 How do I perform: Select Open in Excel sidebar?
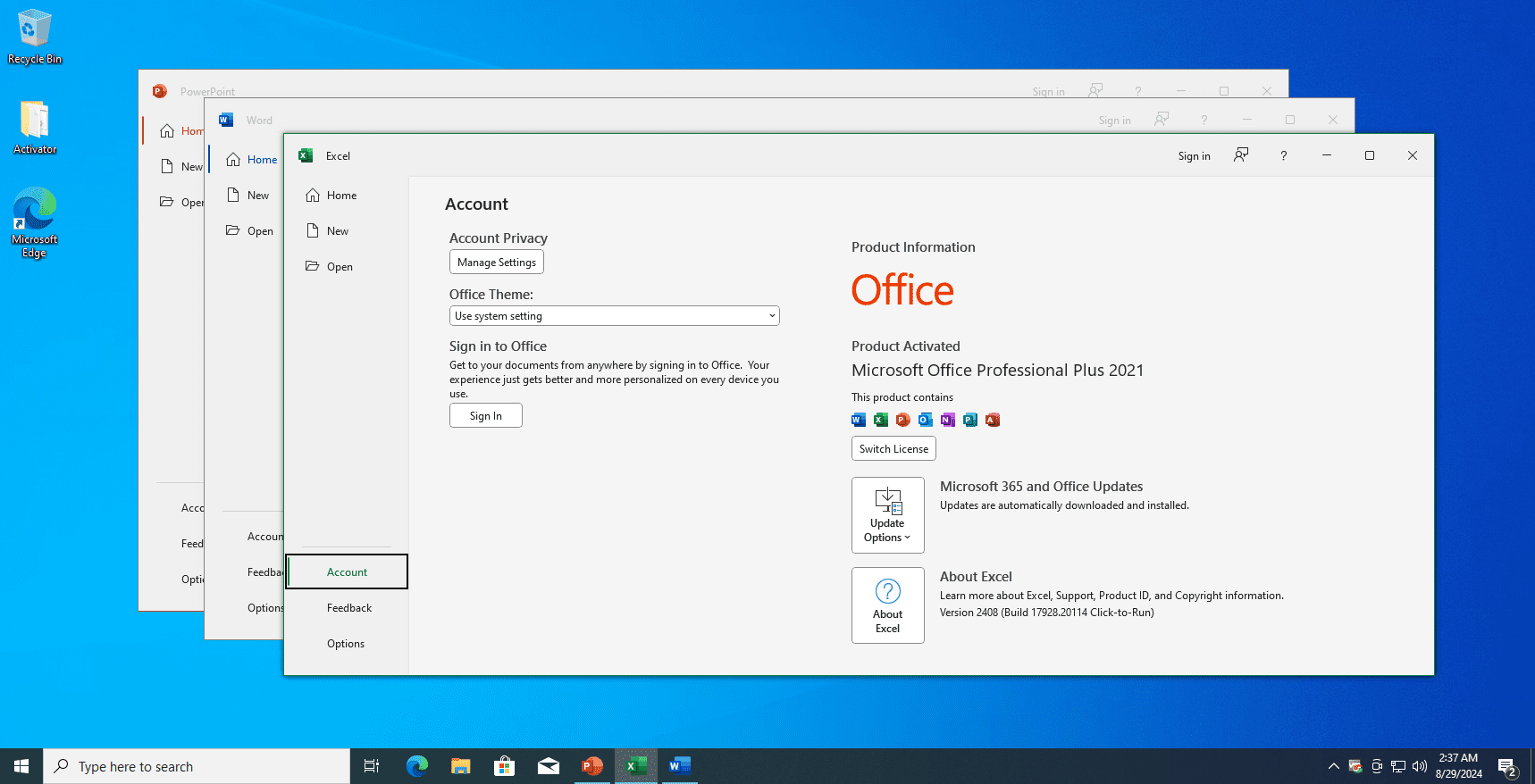click(347, 267)
